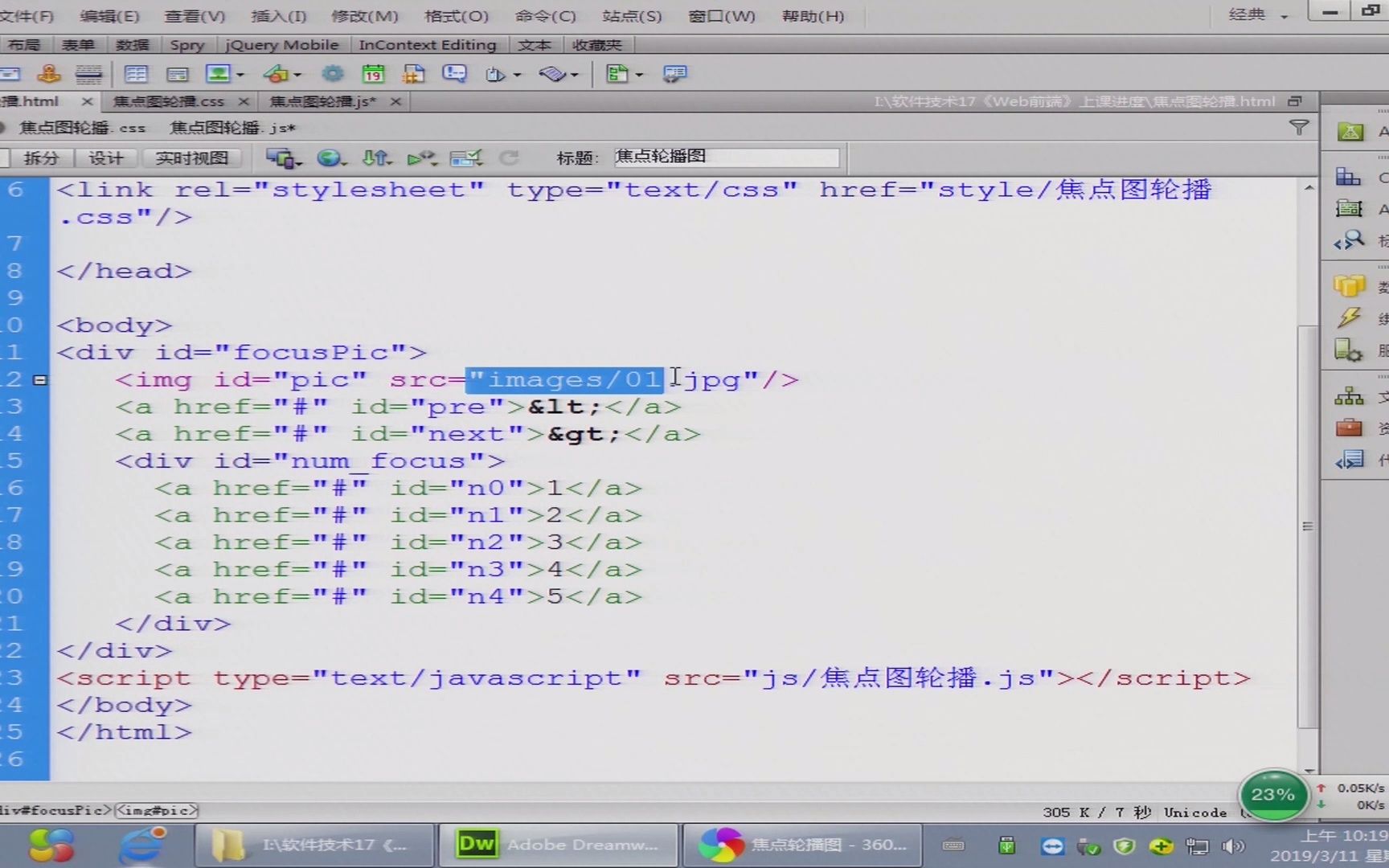Switch to the Spry insert tab
1389x868 pixels.
(x=186, y=45)
